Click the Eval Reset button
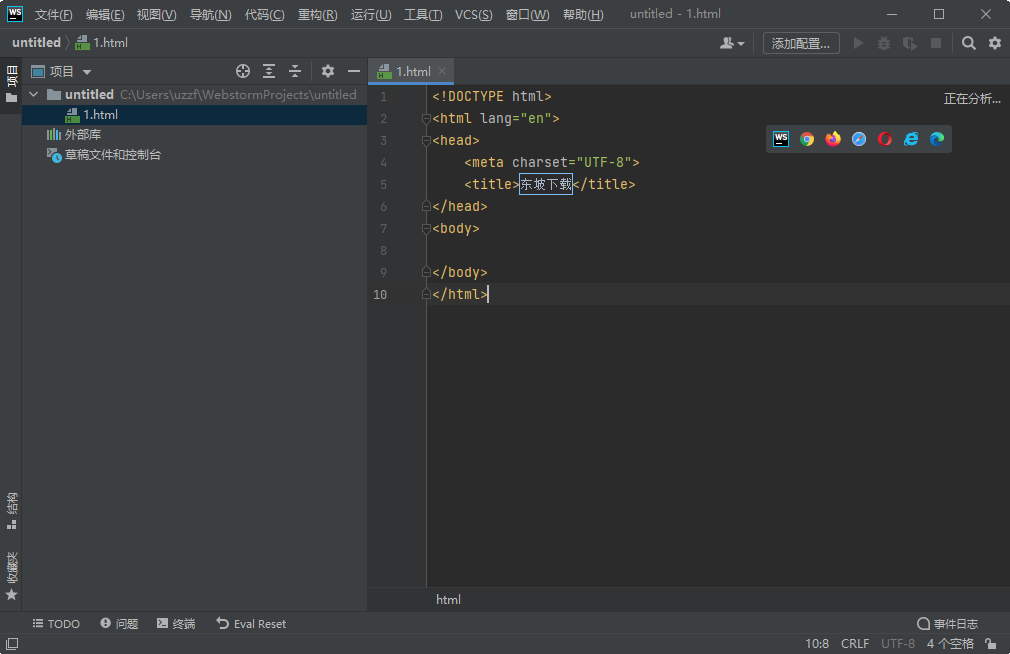Viewport: 1010px width, 654px height. (x=251, y=624)
